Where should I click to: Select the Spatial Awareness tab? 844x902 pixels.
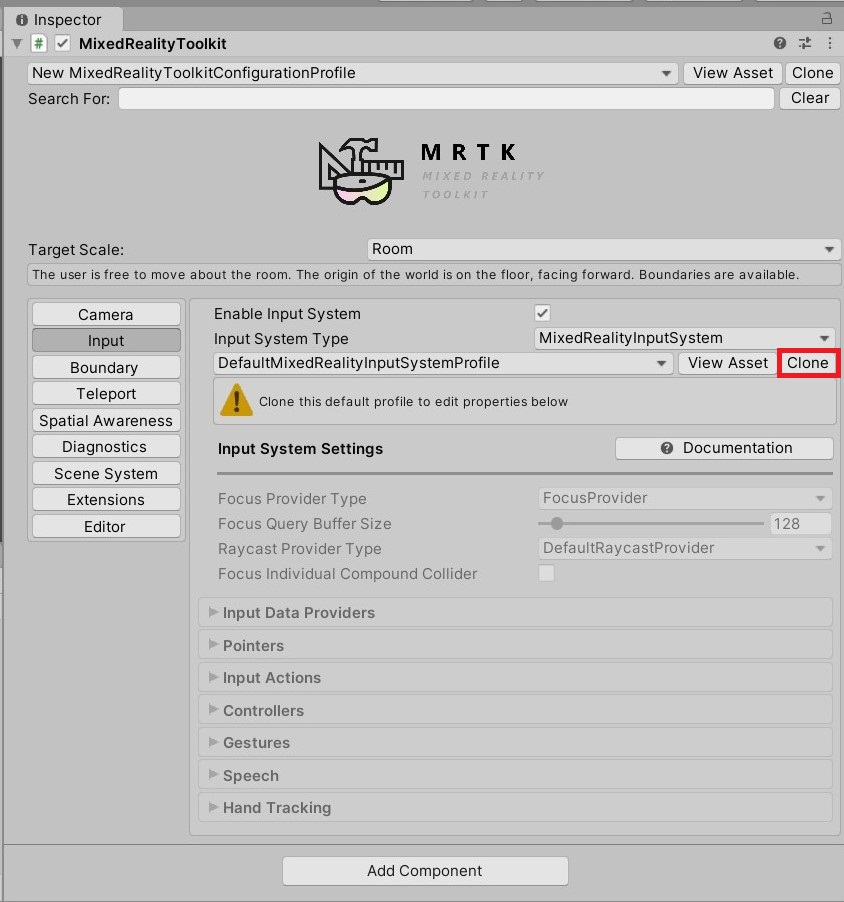[x=106, y=421]
